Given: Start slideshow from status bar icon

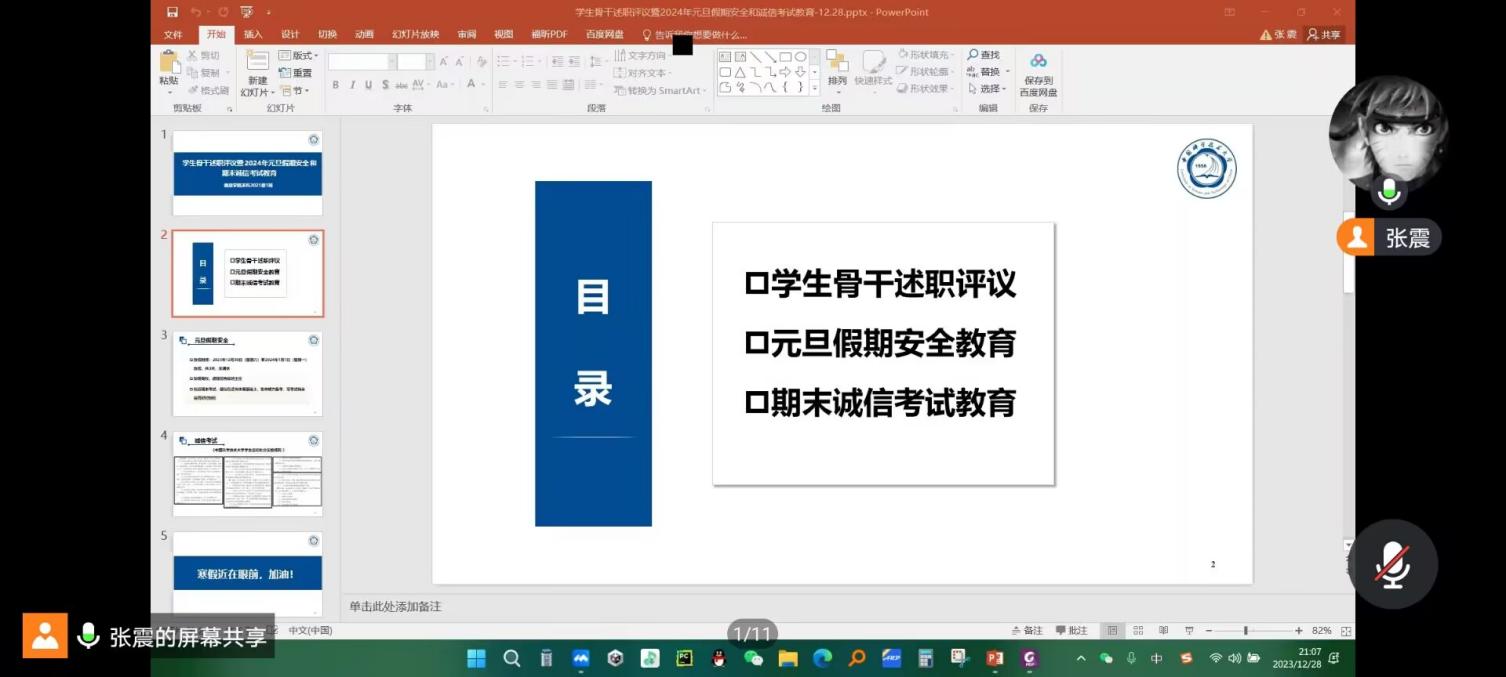Looking at the screenshot, I should 1187,631.
